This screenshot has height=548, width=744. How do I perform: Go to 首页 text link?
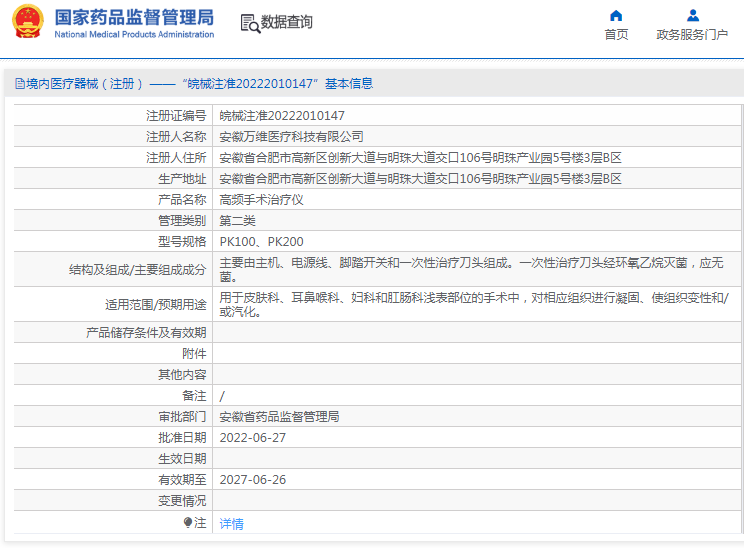click(616, 35)
